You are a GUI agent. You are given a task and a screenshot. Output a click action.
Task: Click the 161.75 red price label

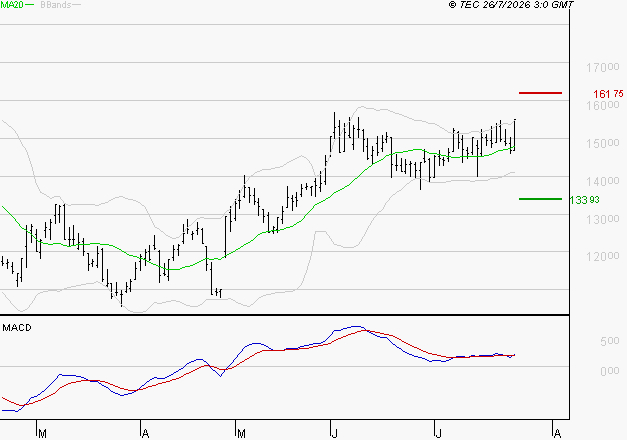[x=608, y=94]
